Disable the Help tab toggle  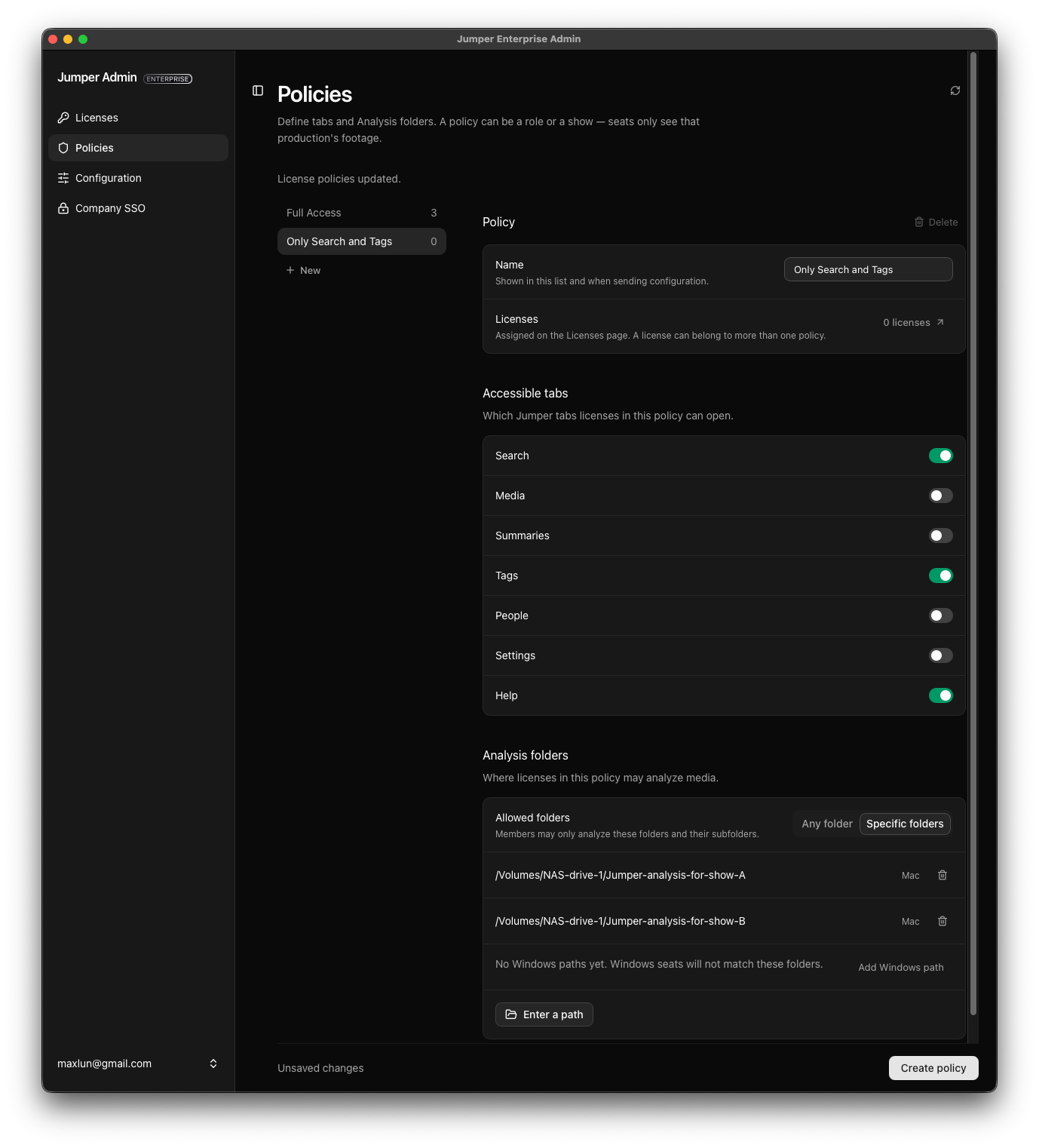(x=941, y=695)
